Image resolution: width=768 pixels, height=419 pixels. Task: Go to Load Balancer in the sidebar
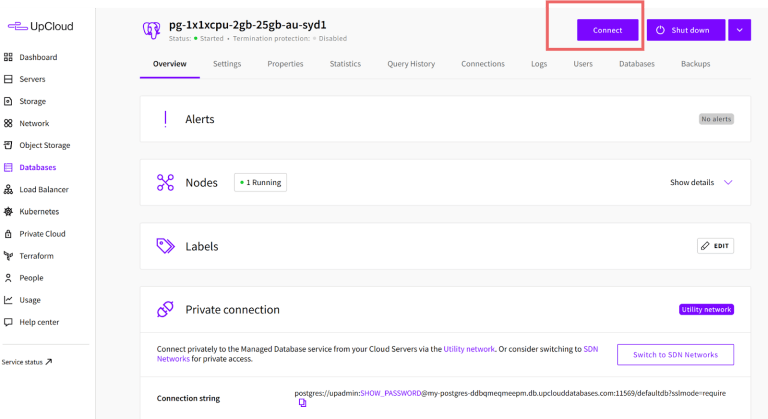pyautogui.click(x=44, y=189)
